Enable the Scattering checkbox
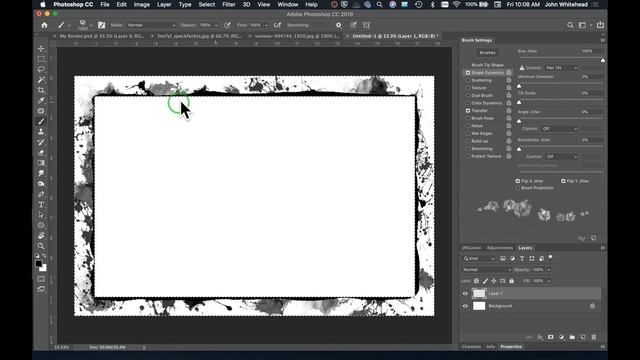 coord(468,80)
